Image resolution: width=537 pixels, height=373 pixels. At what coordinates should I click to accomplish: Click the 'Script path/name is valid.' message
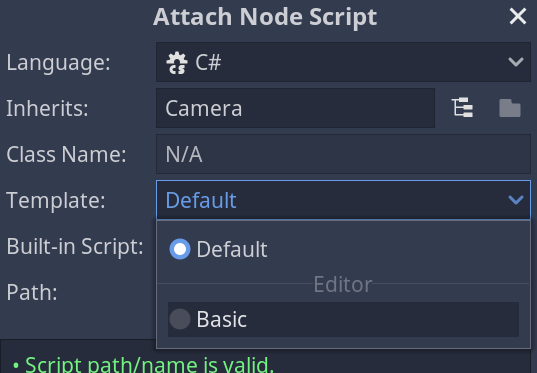(149, 365)
